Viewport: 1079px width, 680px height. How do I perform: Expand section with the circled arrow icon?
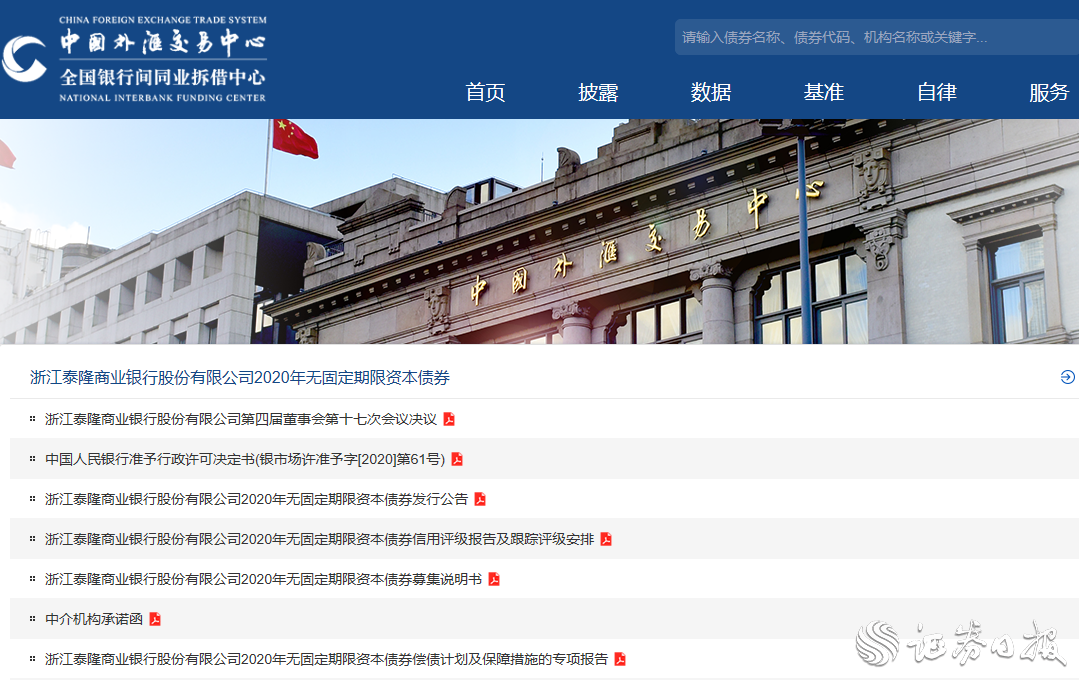(1067, 377)
